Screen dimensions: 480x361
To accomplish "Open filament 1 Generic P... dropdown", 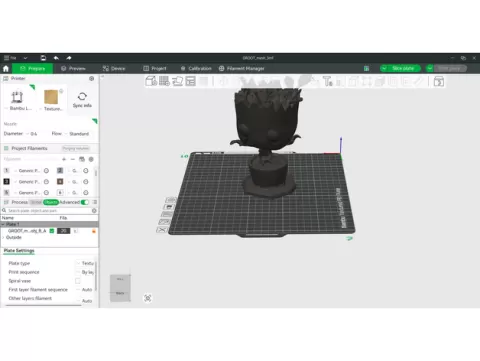I will pyautogui.click(x=27, y=171).
